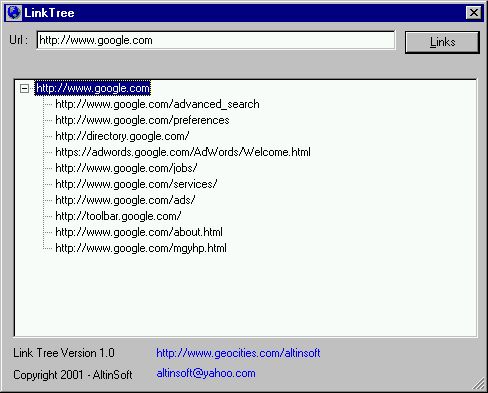Select the directory.google.com entry

pos(122,136)
